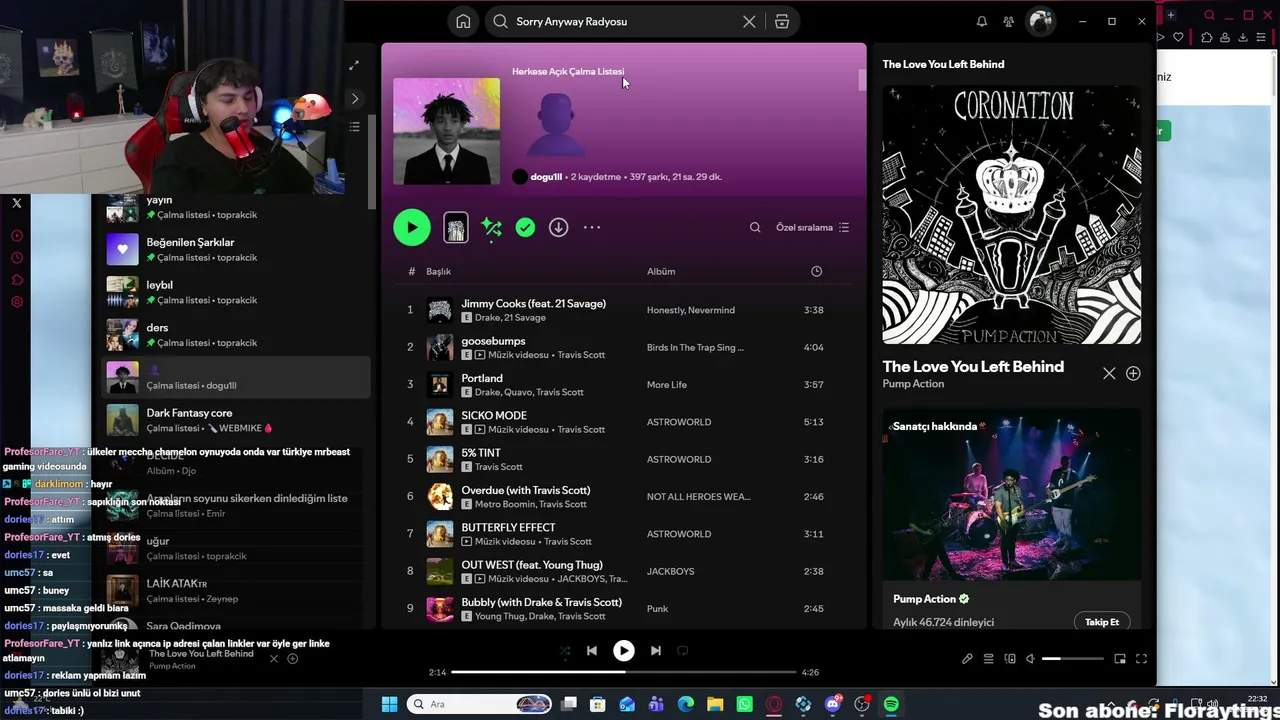Seek within the song on the progress bar

(x=623, y=672)
